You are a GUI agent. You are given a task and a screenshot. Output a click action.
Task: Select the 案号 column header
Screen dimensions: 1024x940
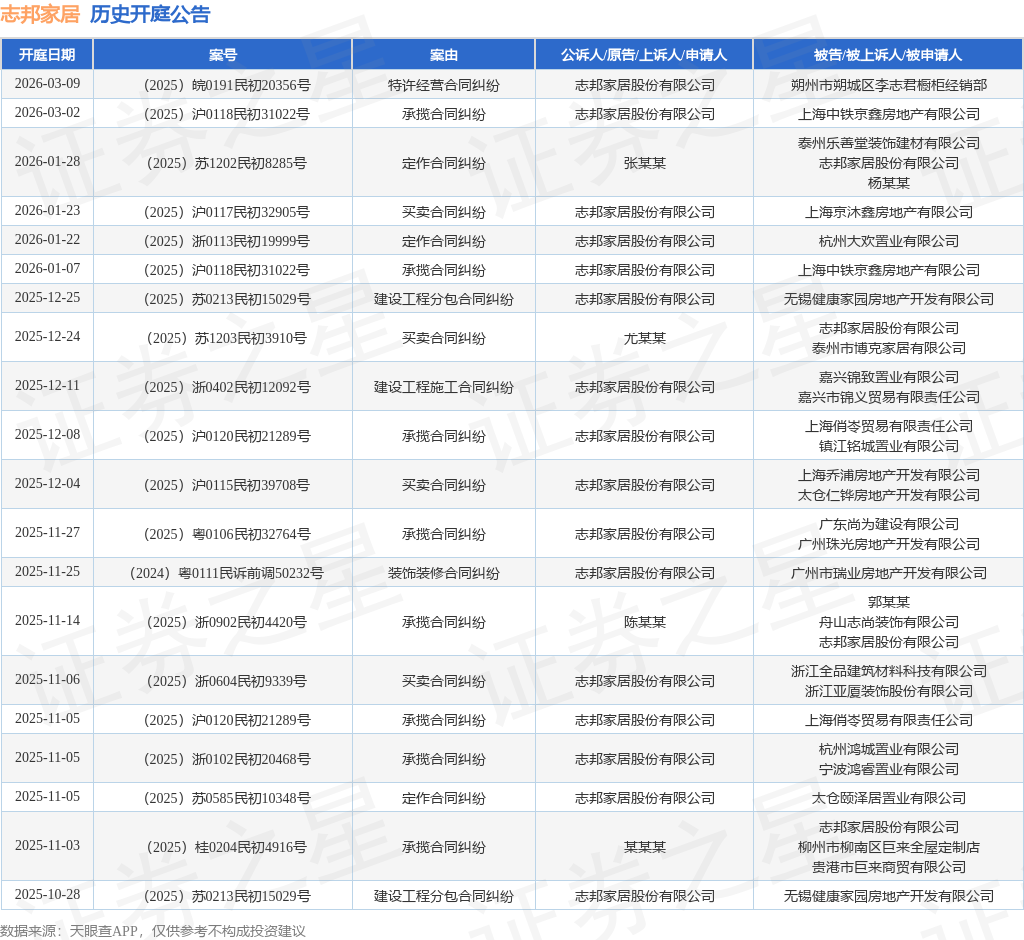coord(223,55)
